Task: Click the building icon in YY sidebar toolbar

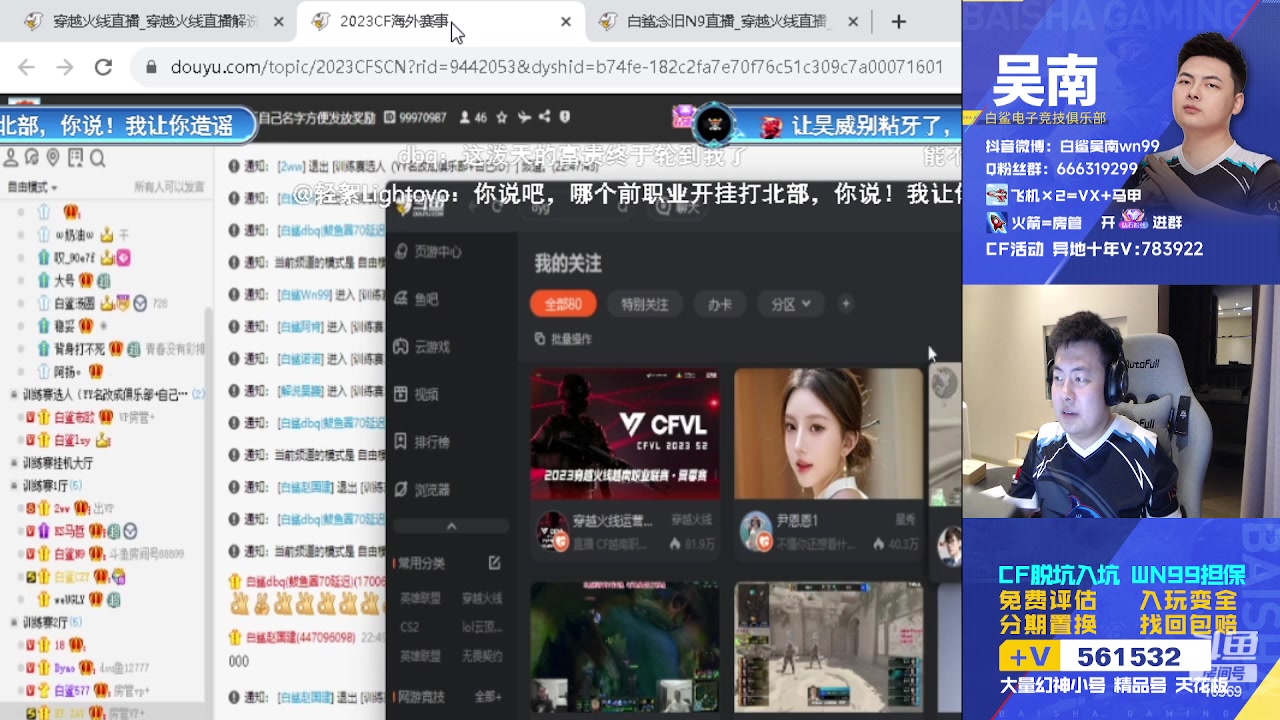Action: point(76,158)
